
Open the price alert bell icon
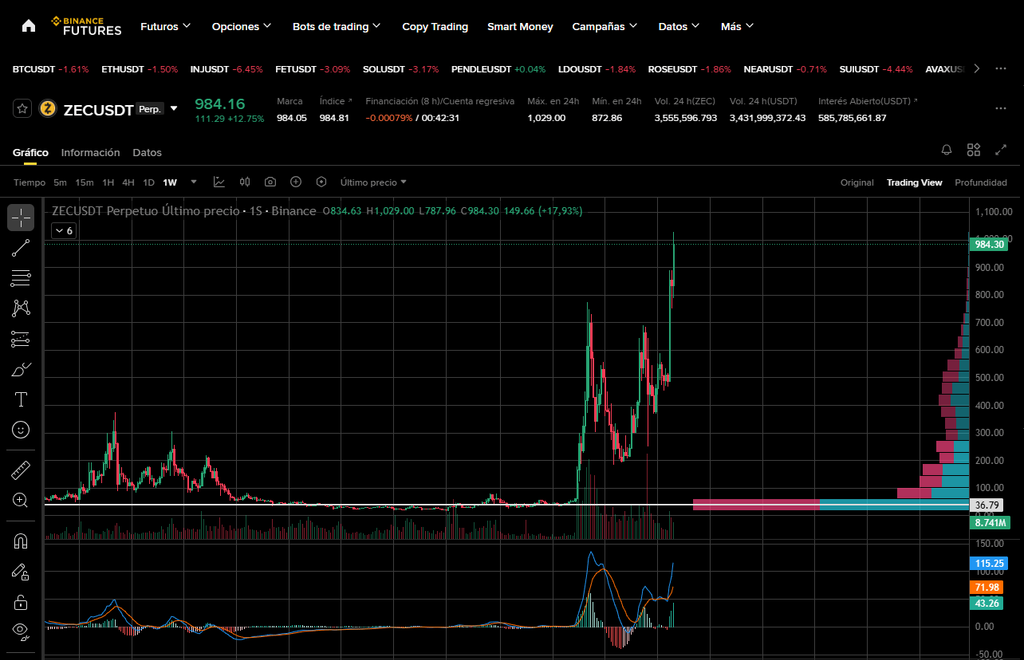[946, 150]
